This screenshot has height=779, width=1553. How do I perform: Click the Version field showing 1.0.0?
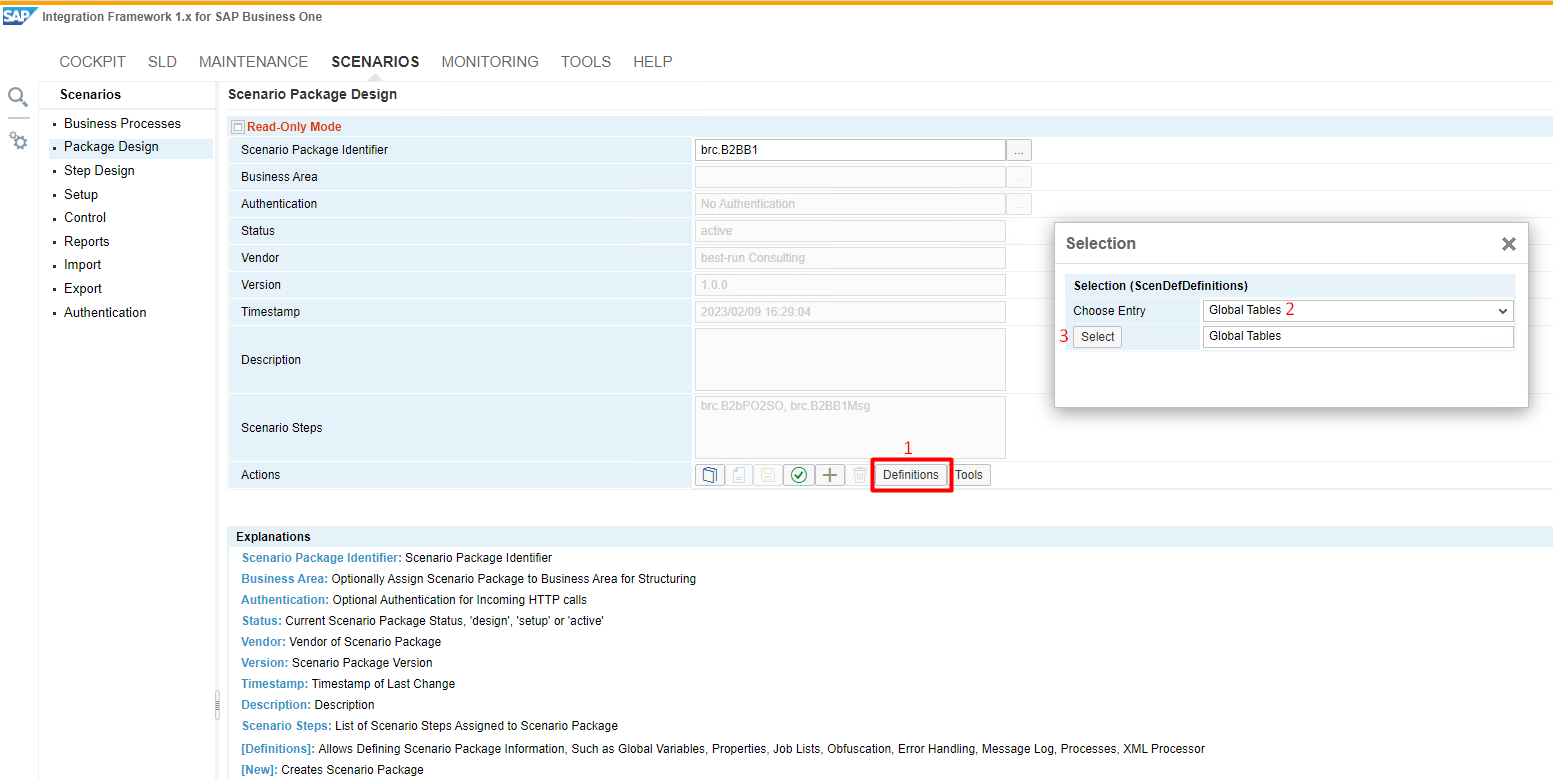click(850, 285)
